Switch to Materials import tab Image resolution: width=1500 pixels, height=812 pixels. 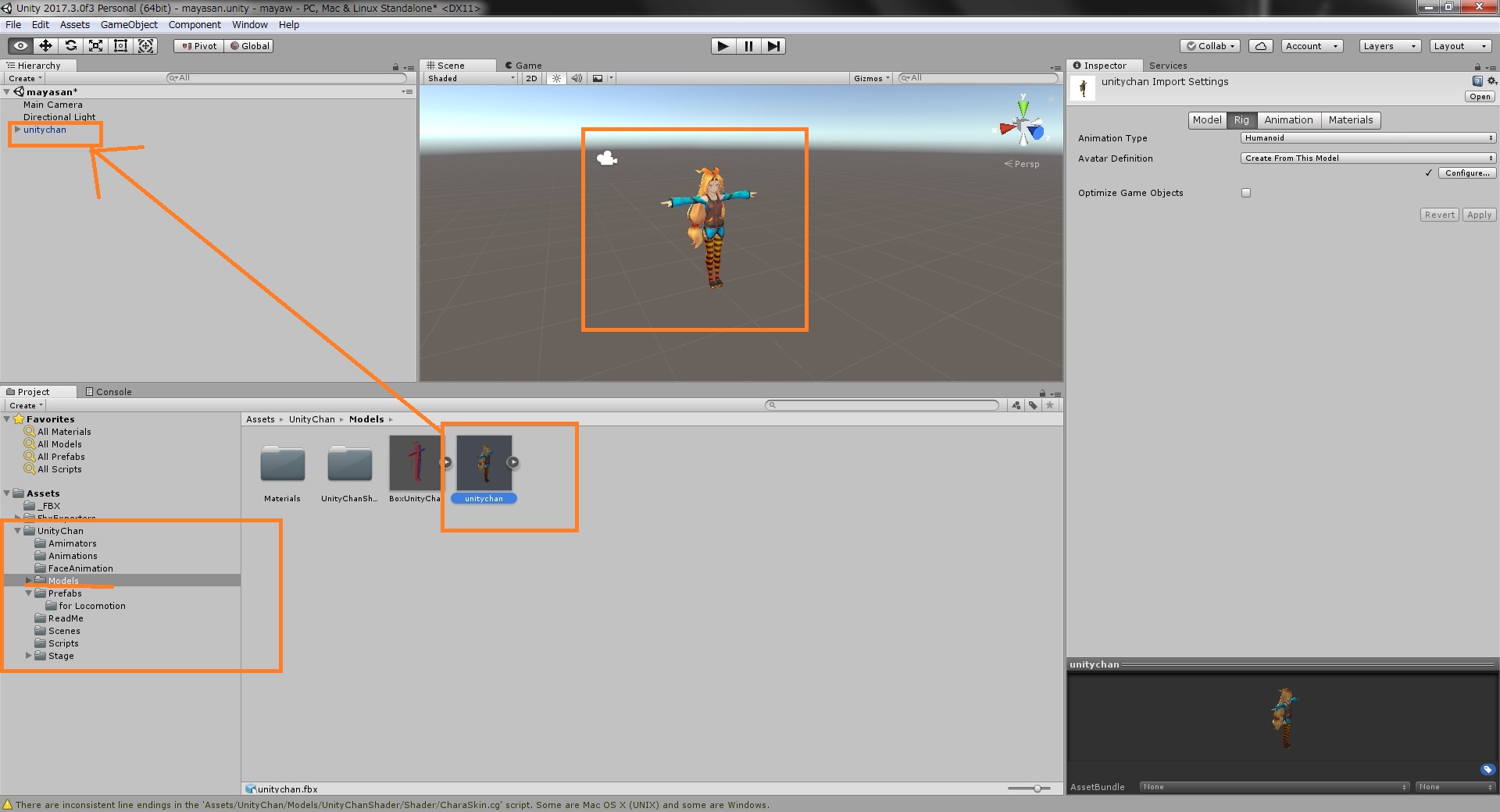coord(1351,120)
